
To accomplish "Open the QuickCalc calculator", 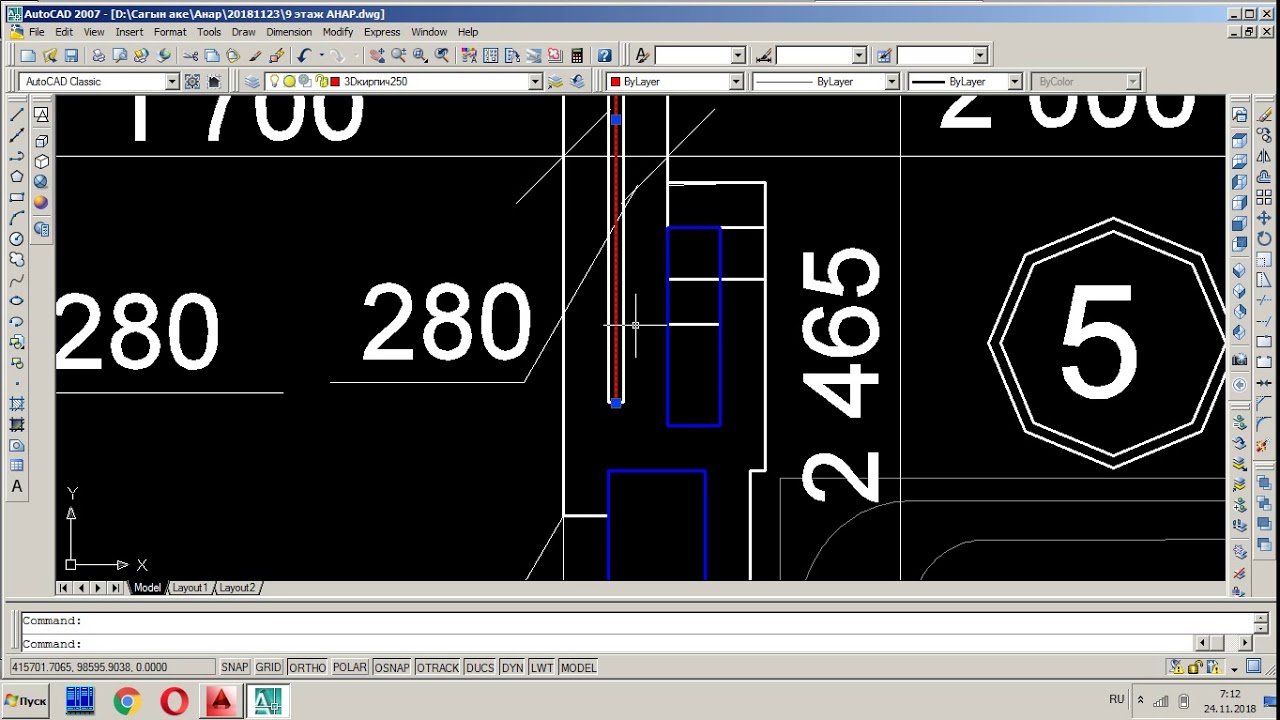I will [577, 56].
